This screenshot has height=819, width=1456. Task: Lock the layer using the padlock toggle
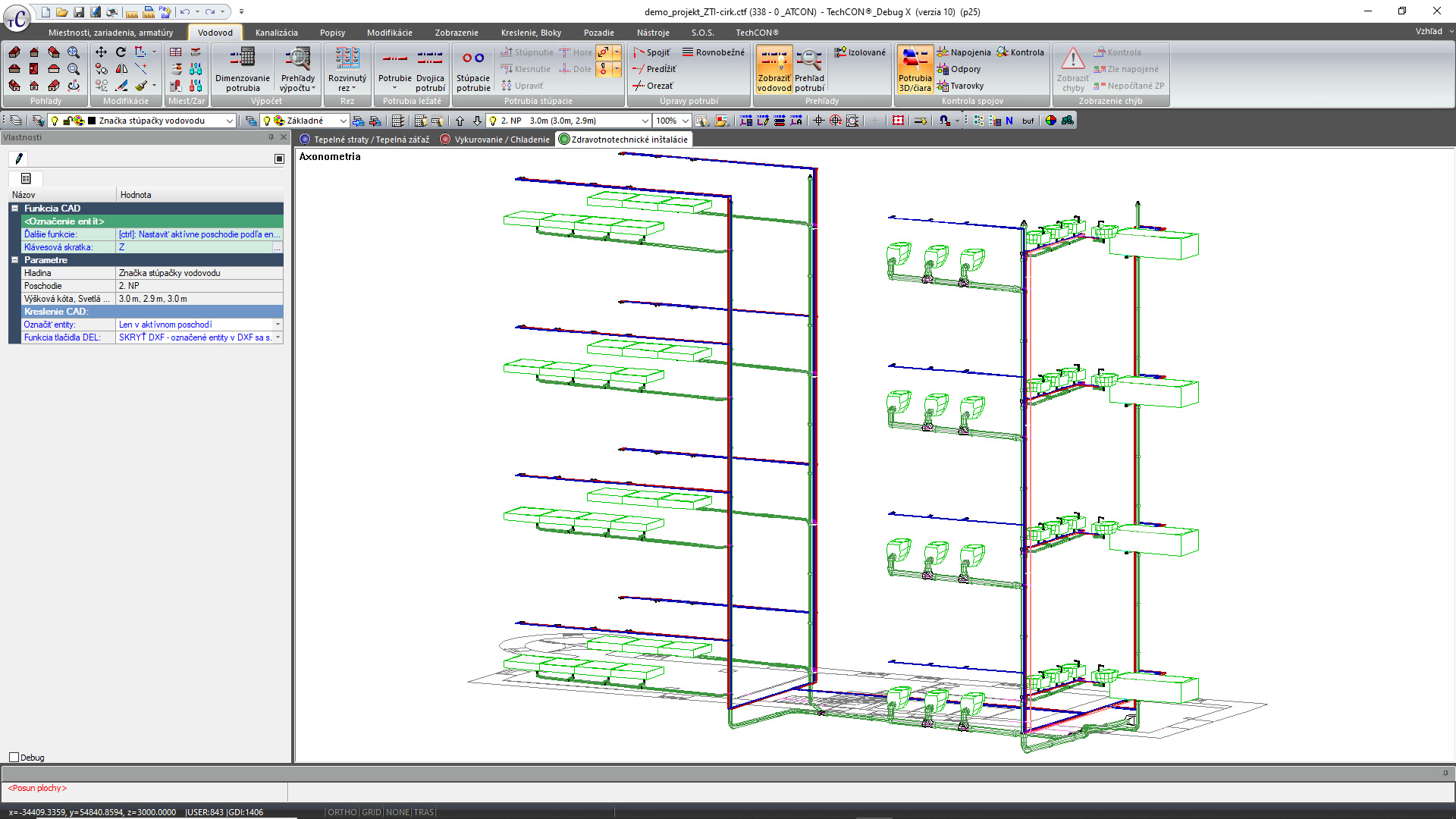pos(66,120)
